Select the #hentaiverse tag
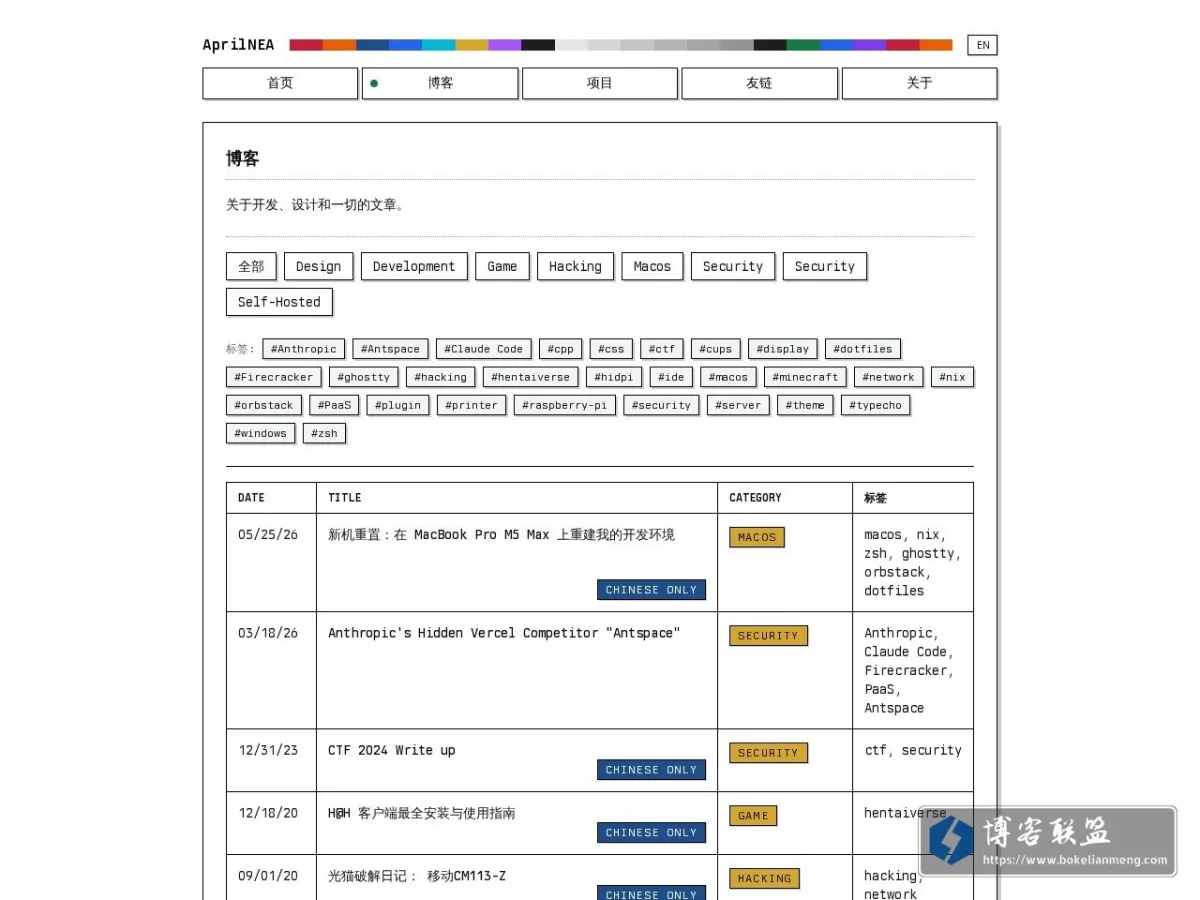1200x900 pixels. click(531, 377)
